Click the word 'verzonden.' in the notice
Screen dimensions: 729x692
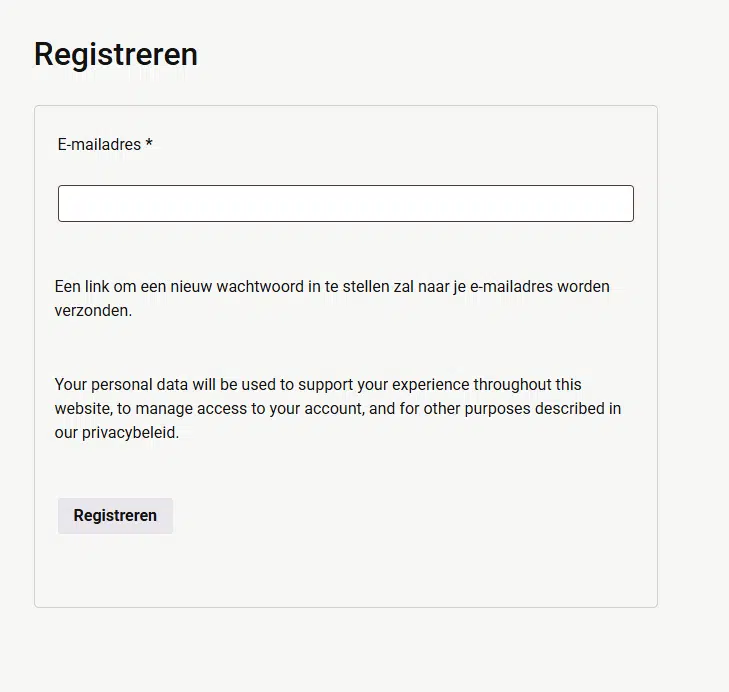(x=93, y=310)
